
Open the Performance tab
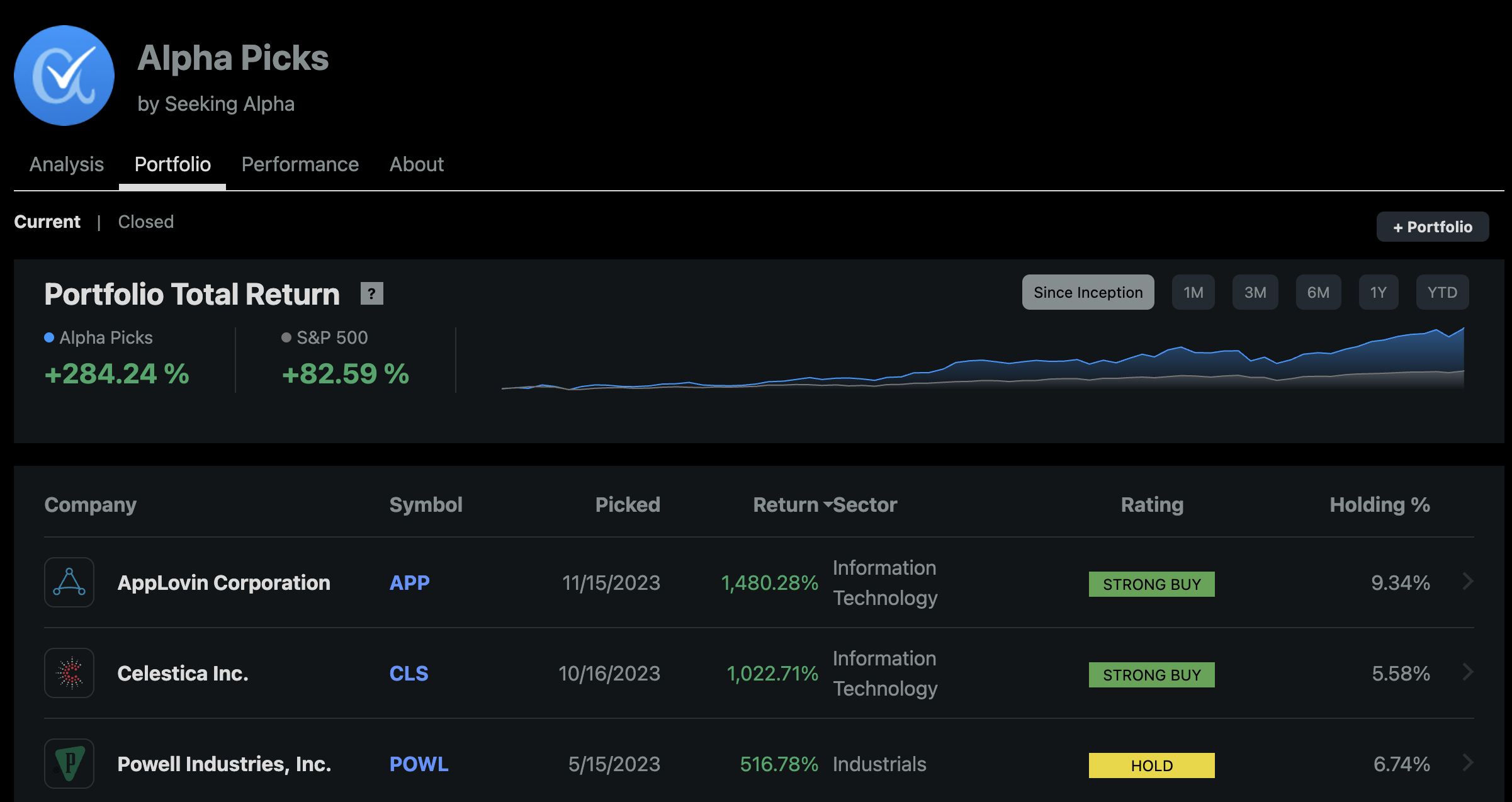click(x=300, y=164)
